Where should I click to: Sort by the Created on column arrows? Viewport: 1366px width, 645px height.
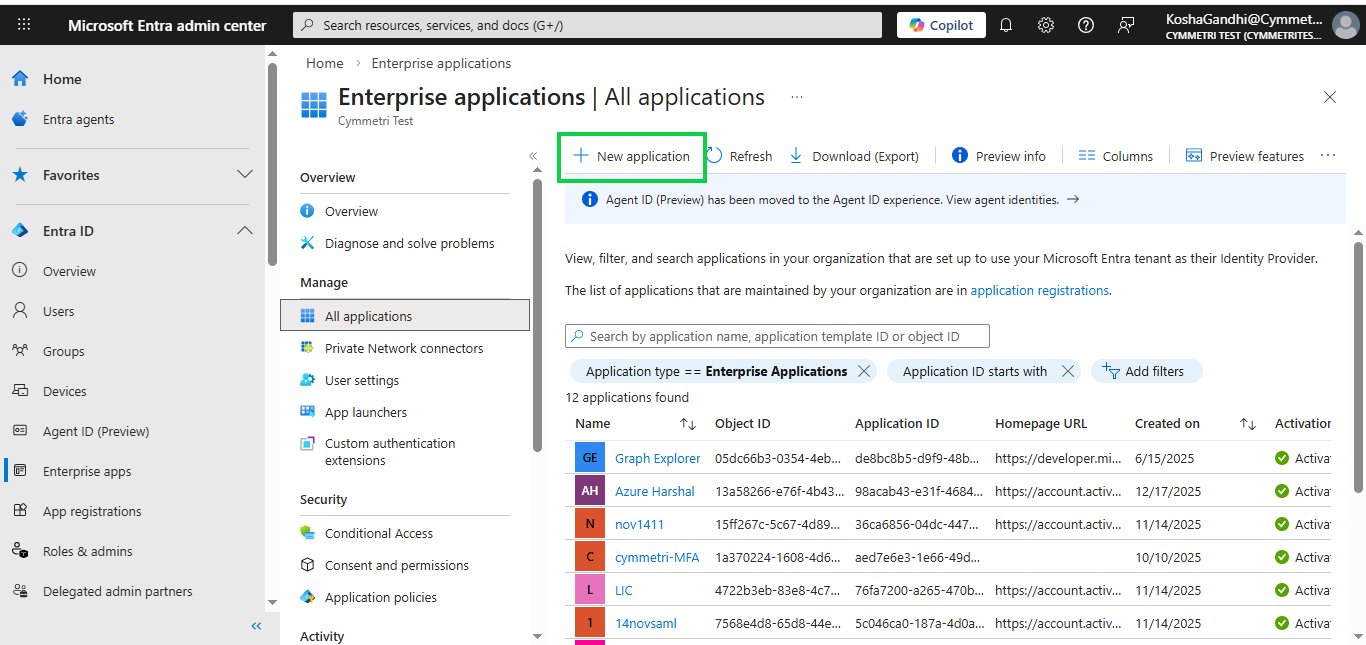1248,424
